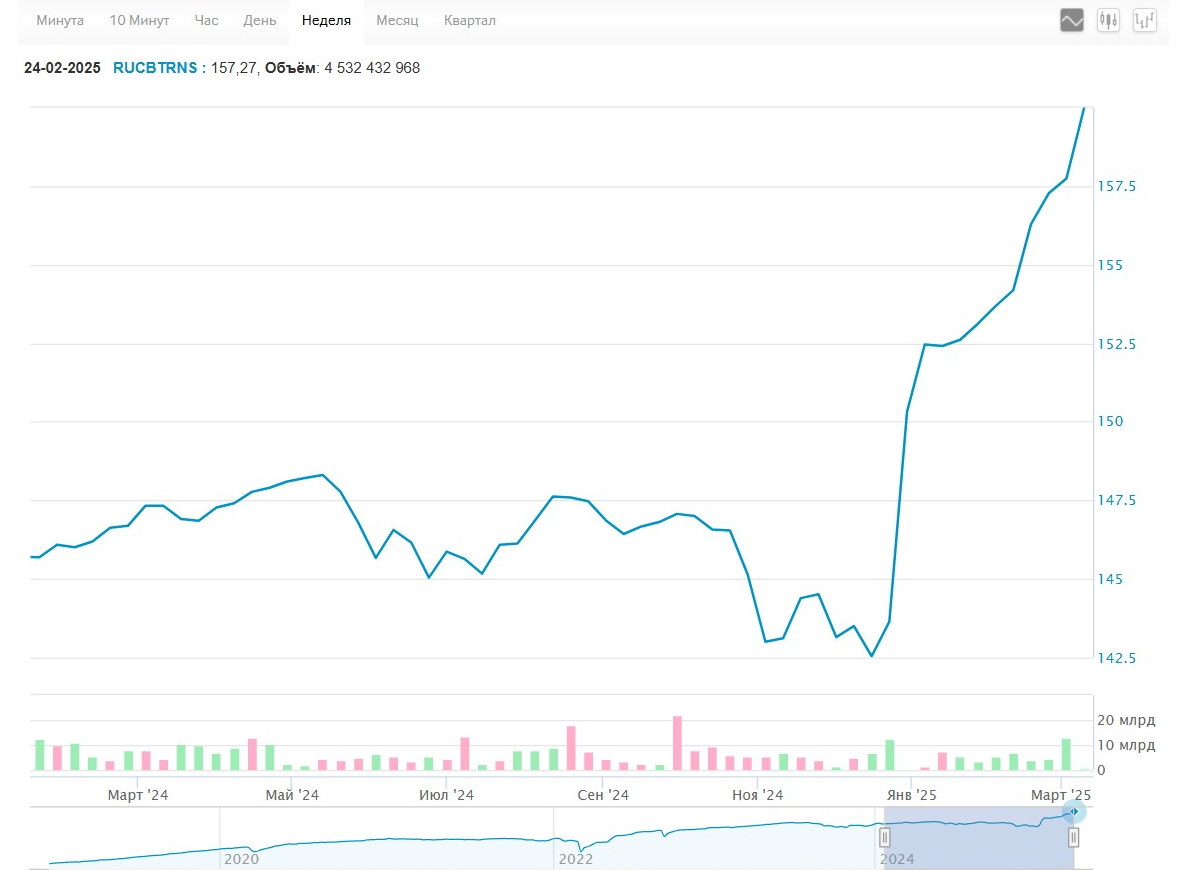Viewport: 1183px width, 870px height.
Task: Switch to candlestick chart view
Action: coord(1108,20)
